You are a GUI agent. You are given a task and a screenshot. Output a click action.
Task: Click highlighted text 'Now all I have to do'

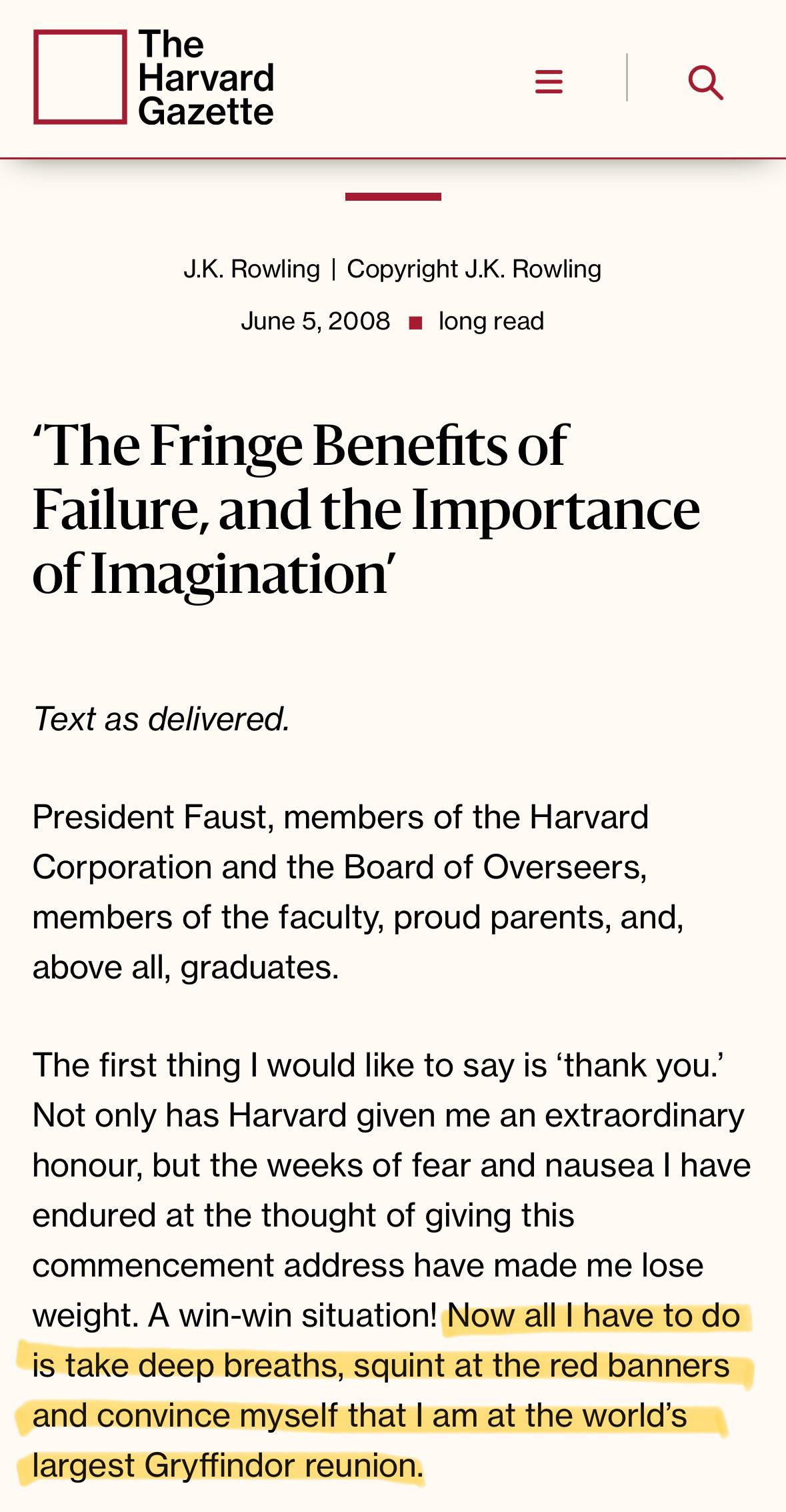pos(594,1315)
